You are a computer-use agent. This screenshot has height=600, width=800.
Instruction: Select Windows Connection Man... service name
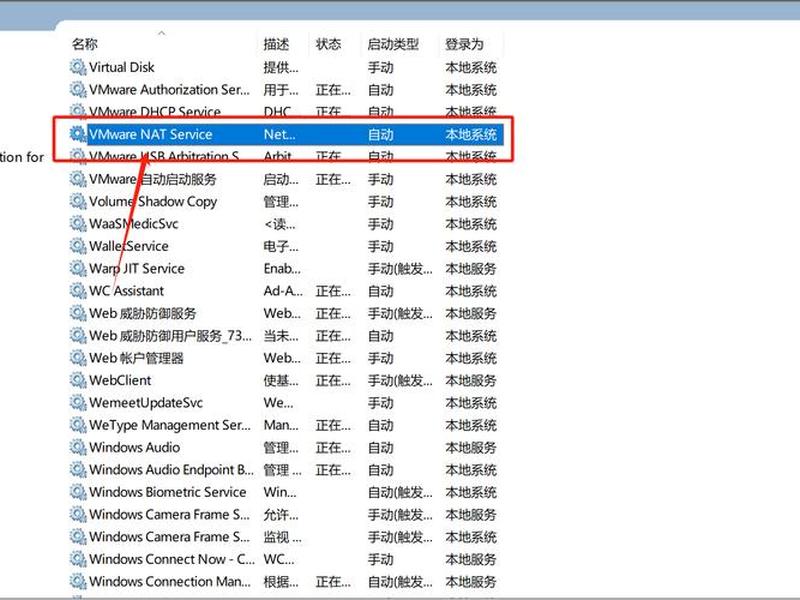click(x=170, y=581)
